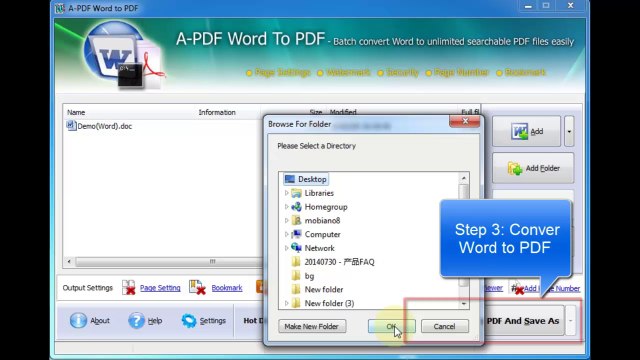
Task: Click the A-PDF app icon in title bar
Action: tap(60, 8)
